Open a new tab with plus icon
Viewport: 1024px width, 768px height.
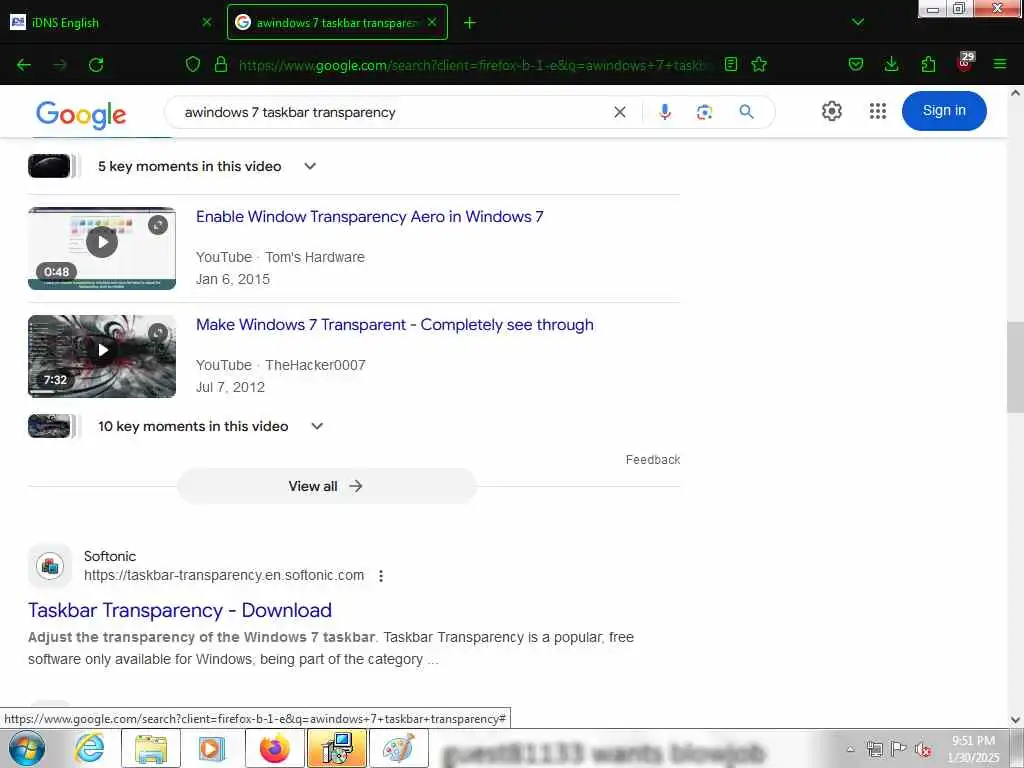point(470,23)
